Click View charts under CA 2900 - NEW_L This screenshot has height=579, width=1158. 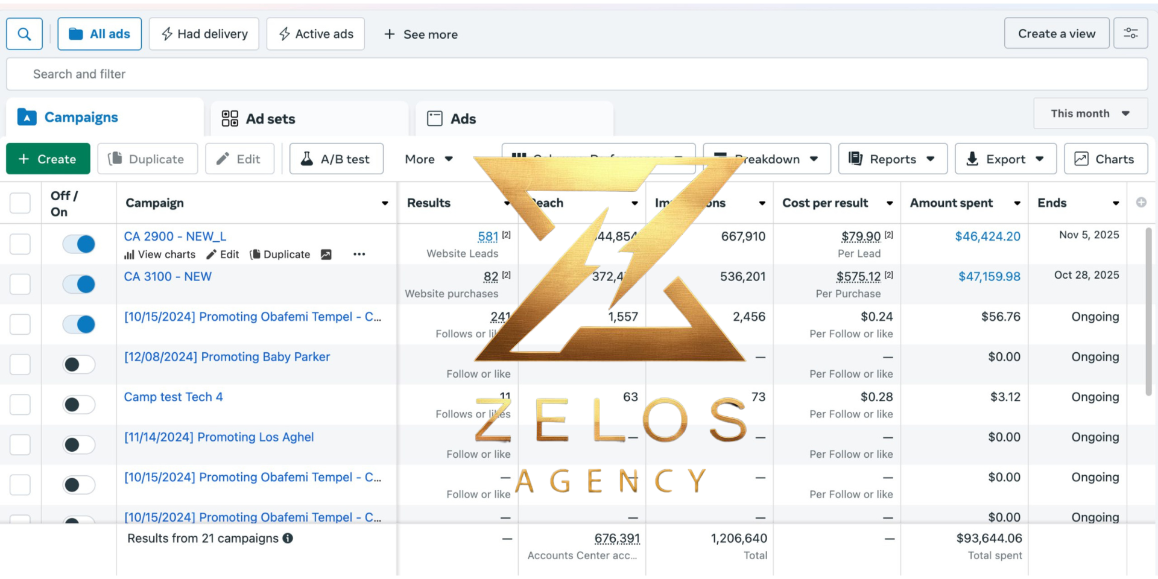160,254
